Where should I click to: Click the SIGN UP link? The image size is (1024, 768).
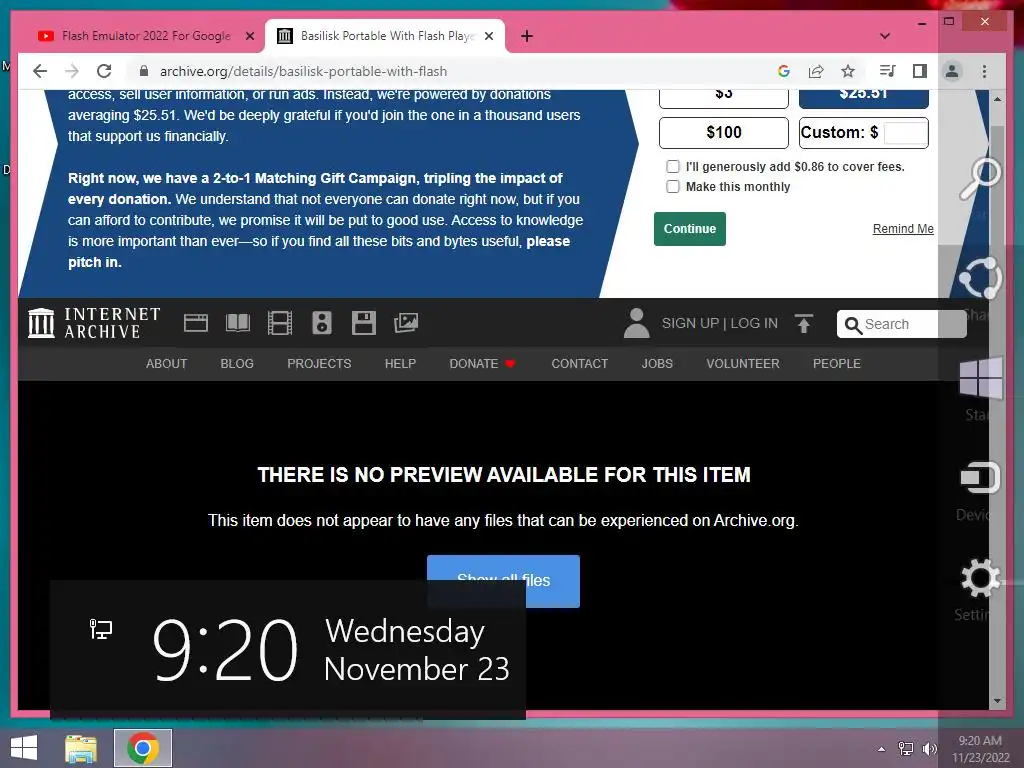[690, 323]
